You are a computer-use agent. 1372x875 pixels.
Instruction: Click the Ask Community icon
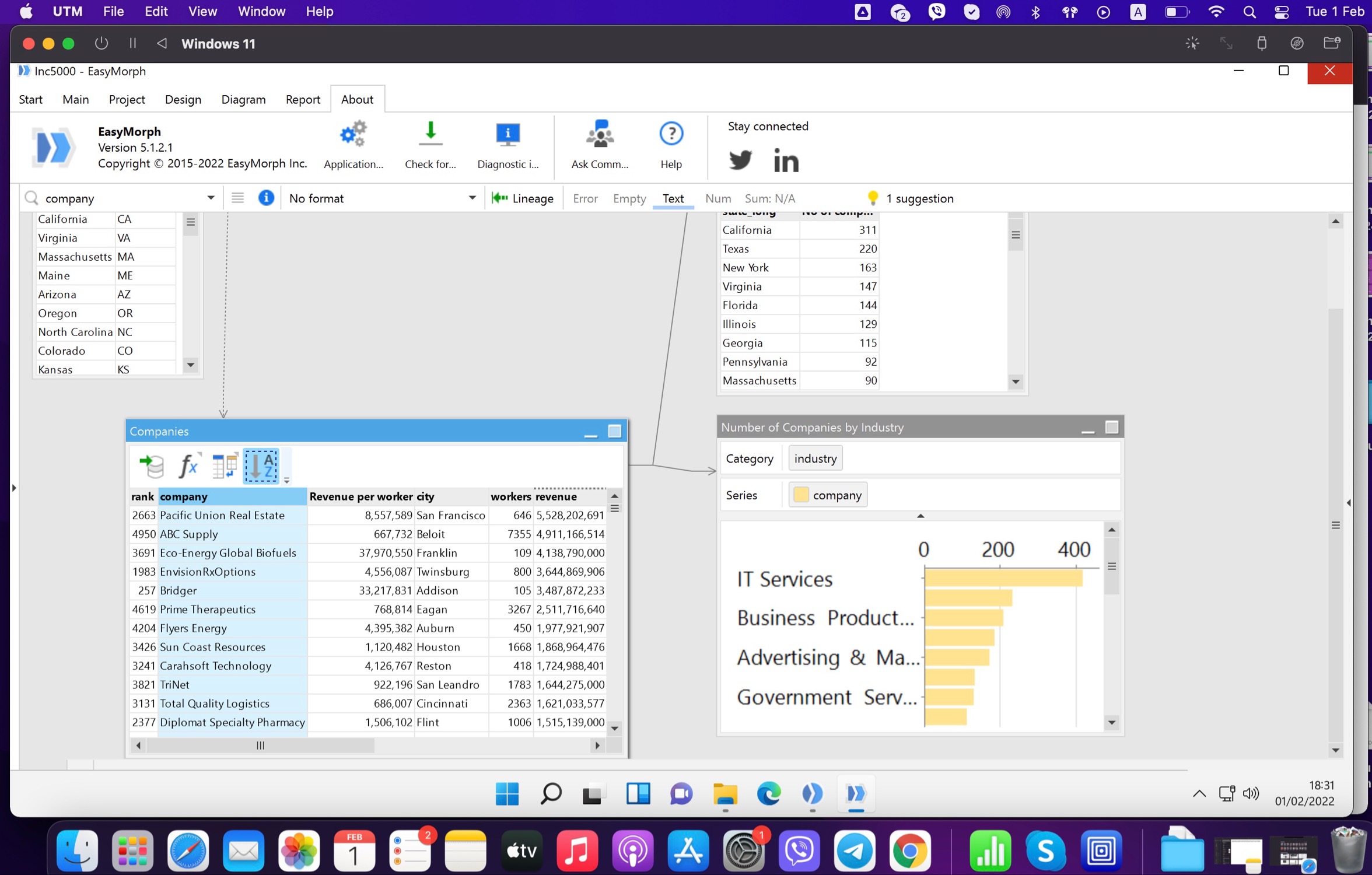[599, 135]
